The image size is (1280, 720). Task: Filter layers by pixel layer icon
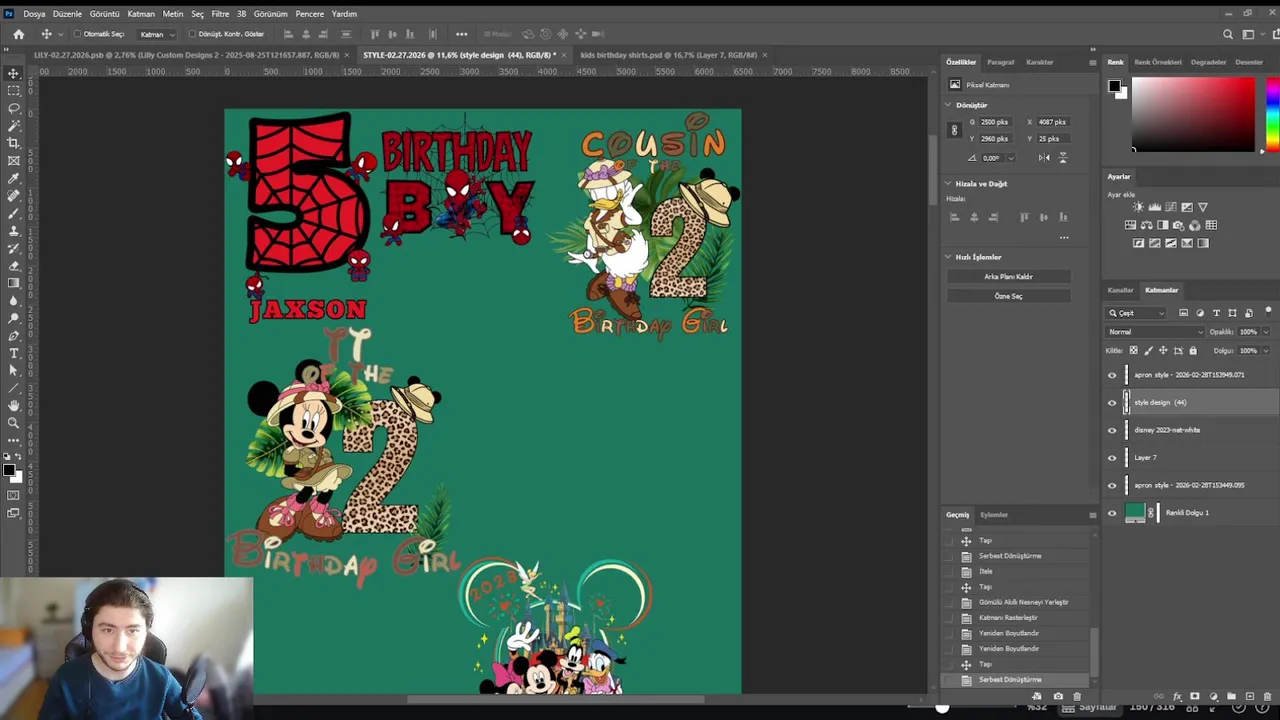pyautogui.click(x=1184, y=313)
